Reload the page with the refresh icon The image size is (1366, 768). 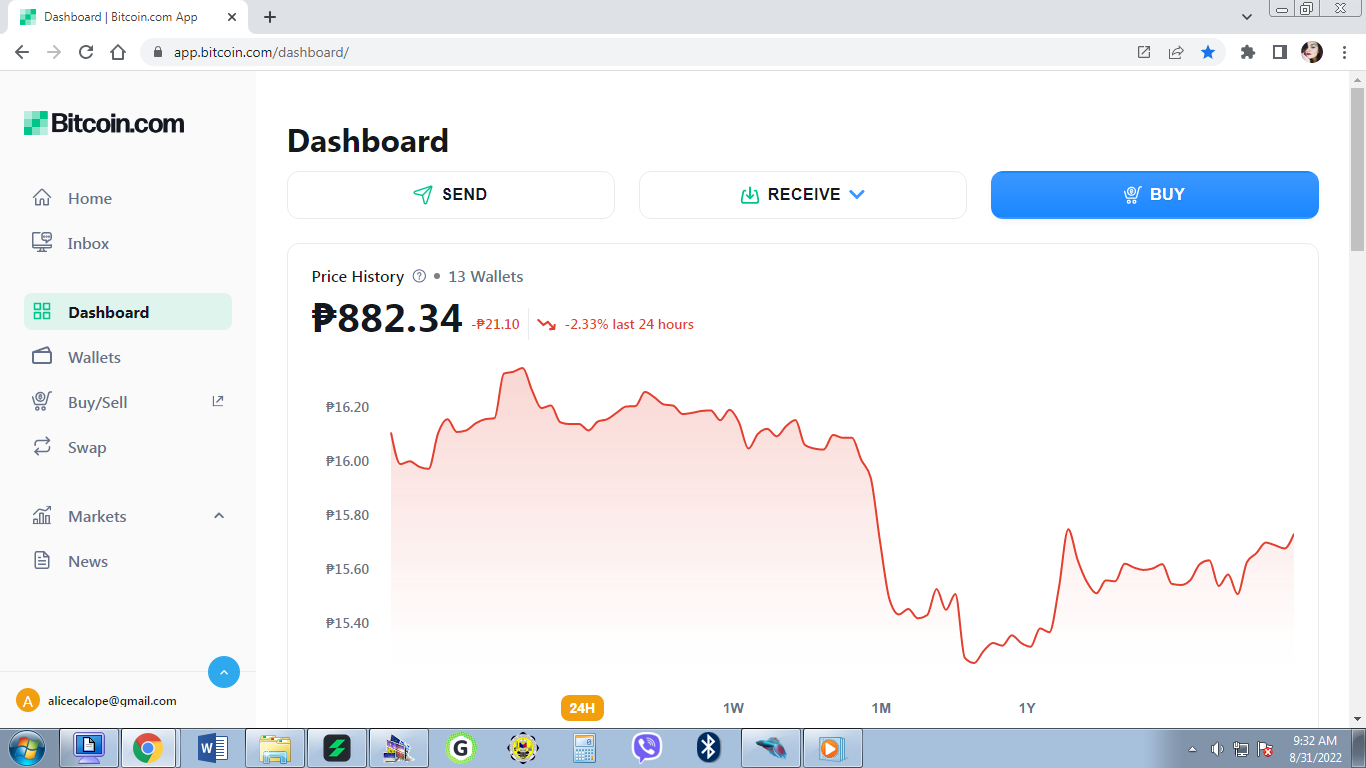click(x=86, y=52)
